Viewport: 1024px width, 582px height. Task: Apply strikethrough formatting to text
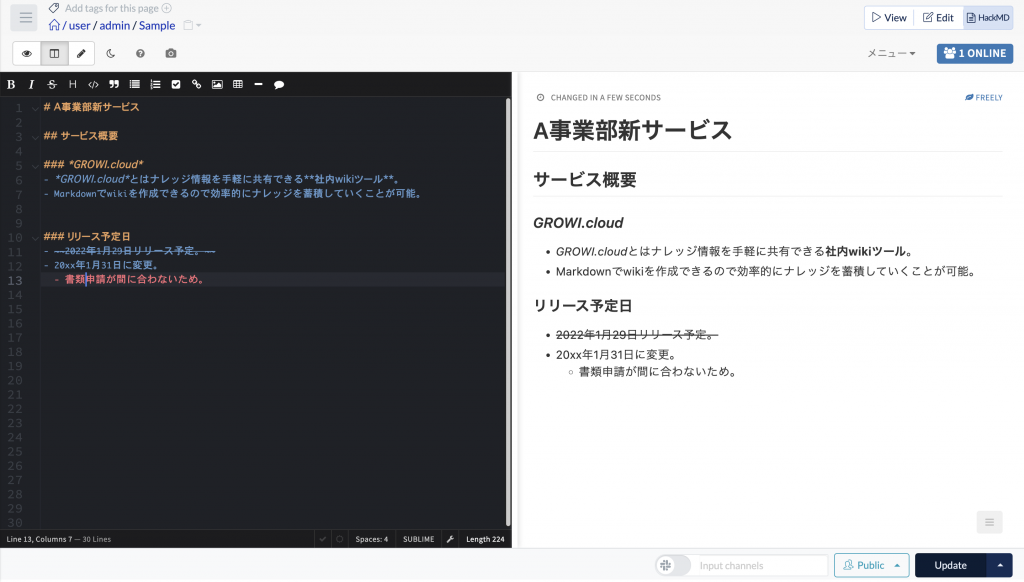[x=52, y=85]
